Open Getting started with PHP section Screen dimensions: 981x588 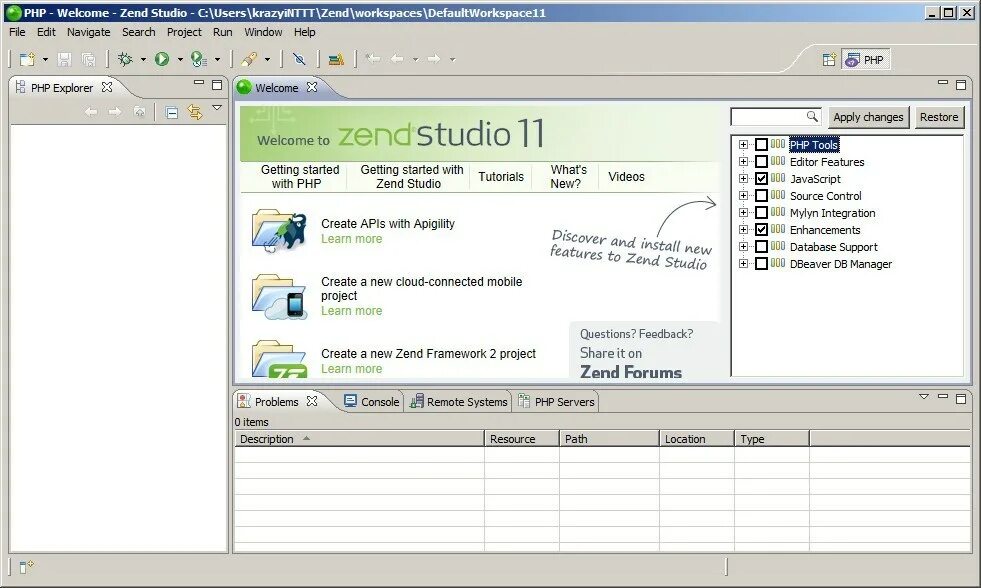click(x=300, y=176)
